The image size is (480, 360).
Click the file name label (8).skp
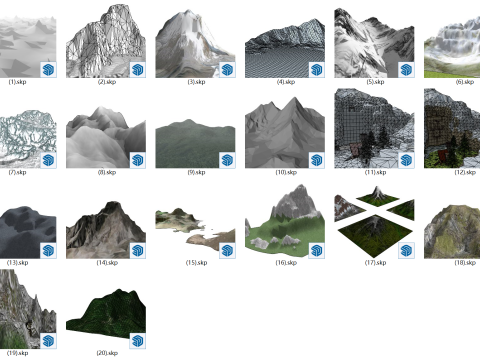(x=107, y=172)
